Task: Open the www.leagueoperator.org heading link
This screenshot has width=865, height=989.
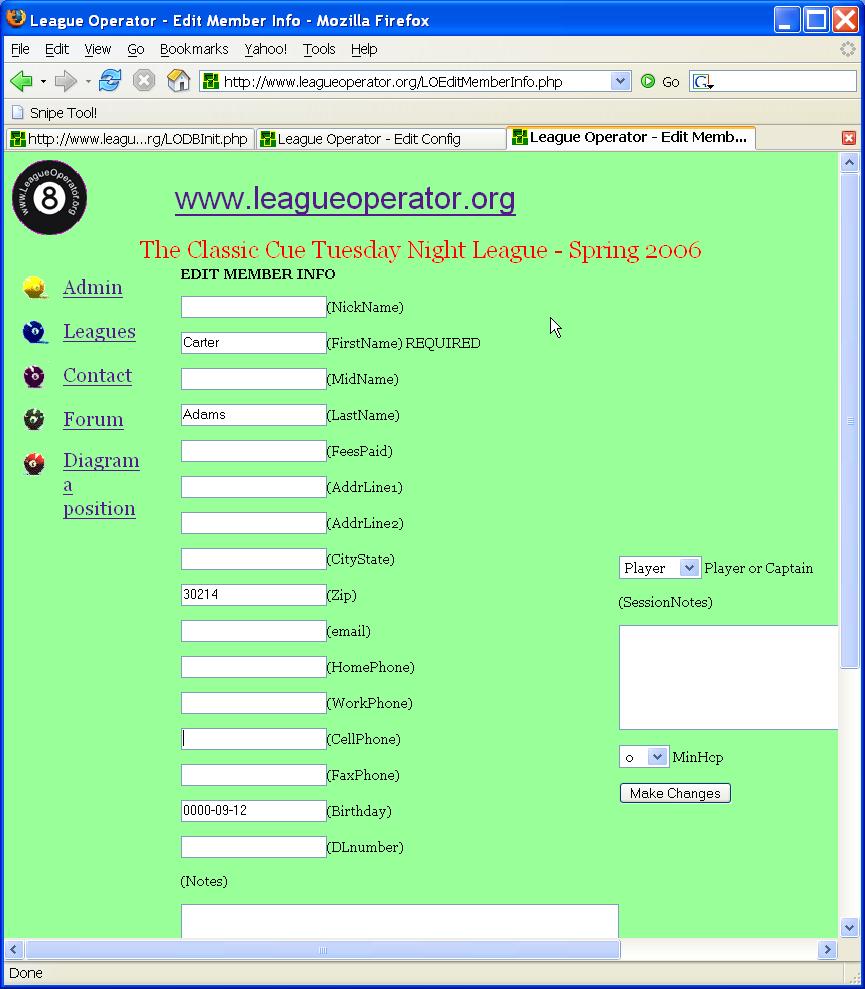Action: point(345,199)
